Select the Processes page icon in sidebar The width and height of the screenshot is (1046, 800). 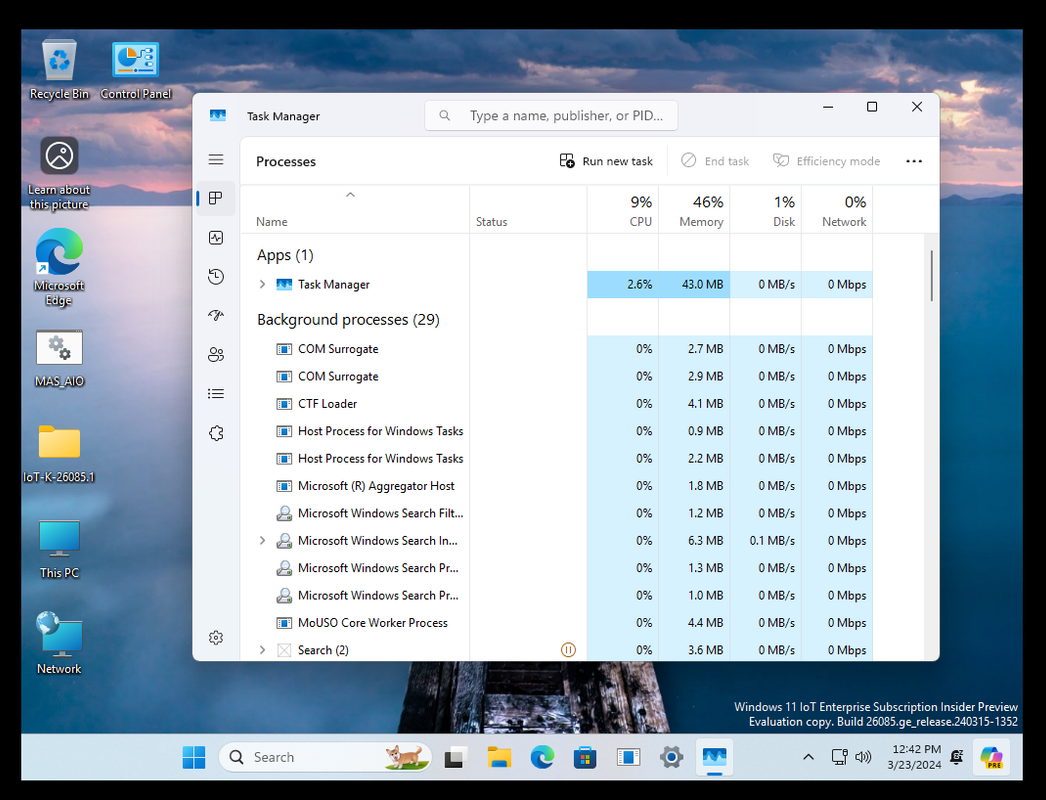coord(215,198)
